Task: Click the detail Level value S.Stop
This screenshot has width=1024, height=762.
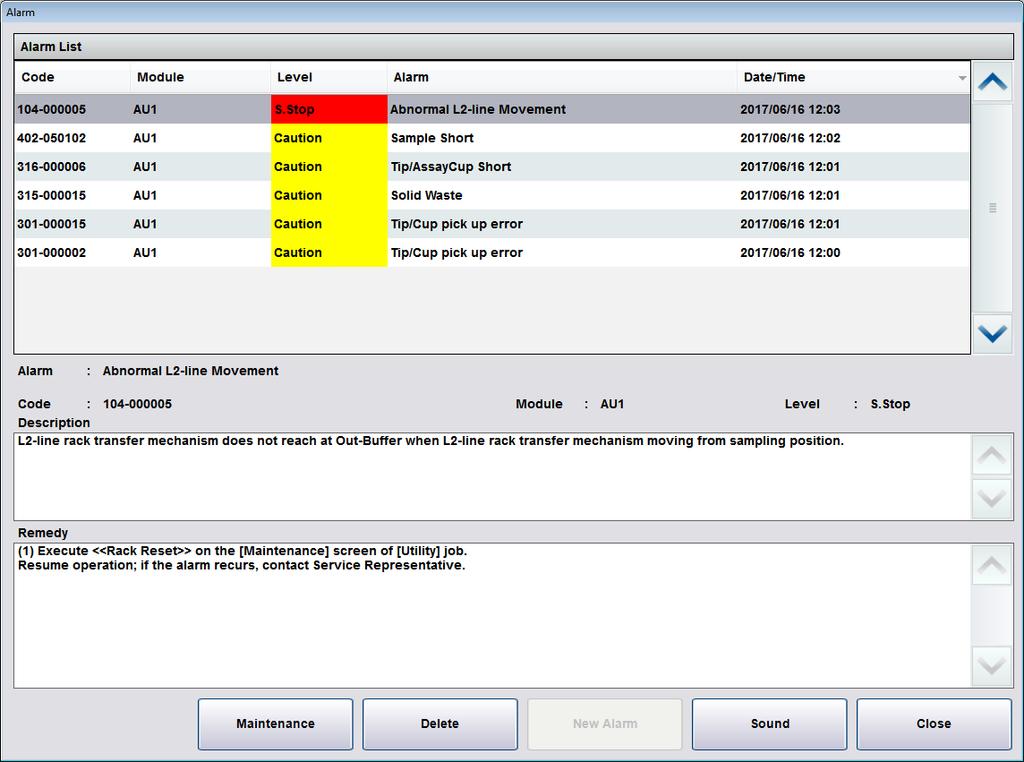Action: pyautogui.click(x=890, y=404)
